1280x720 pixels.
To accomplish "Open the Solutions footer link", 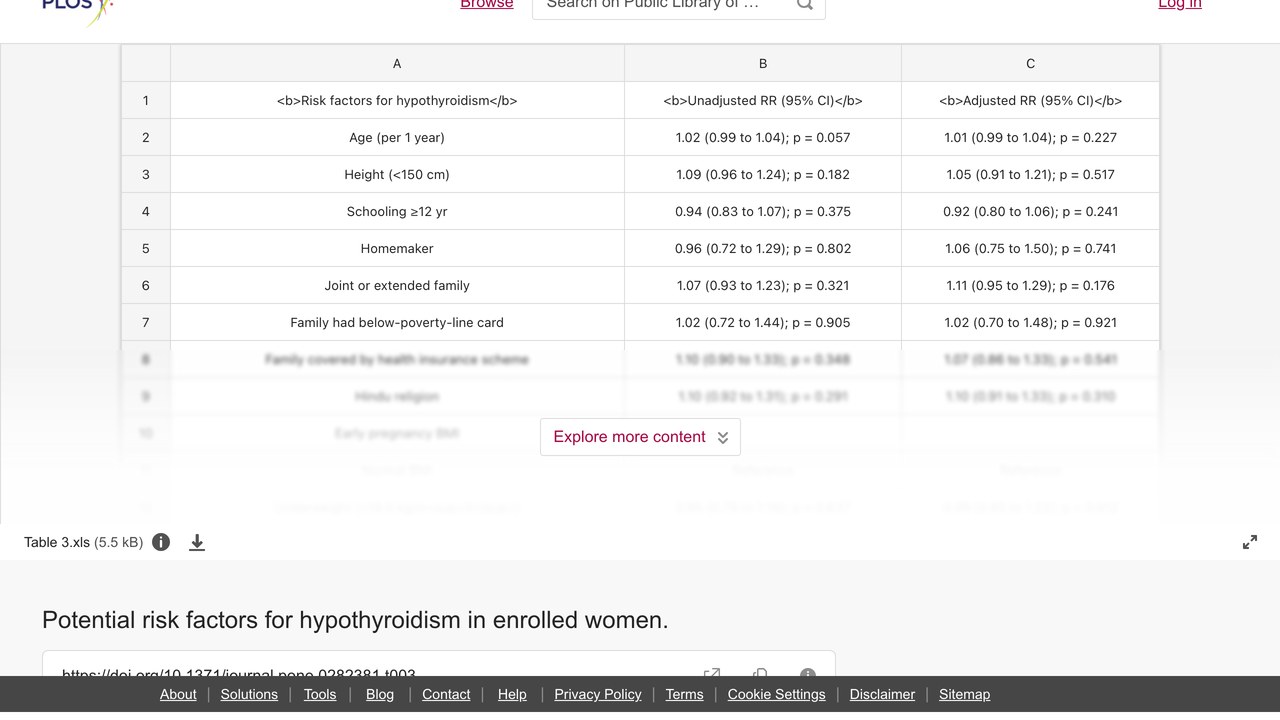I will pos(249,694).
